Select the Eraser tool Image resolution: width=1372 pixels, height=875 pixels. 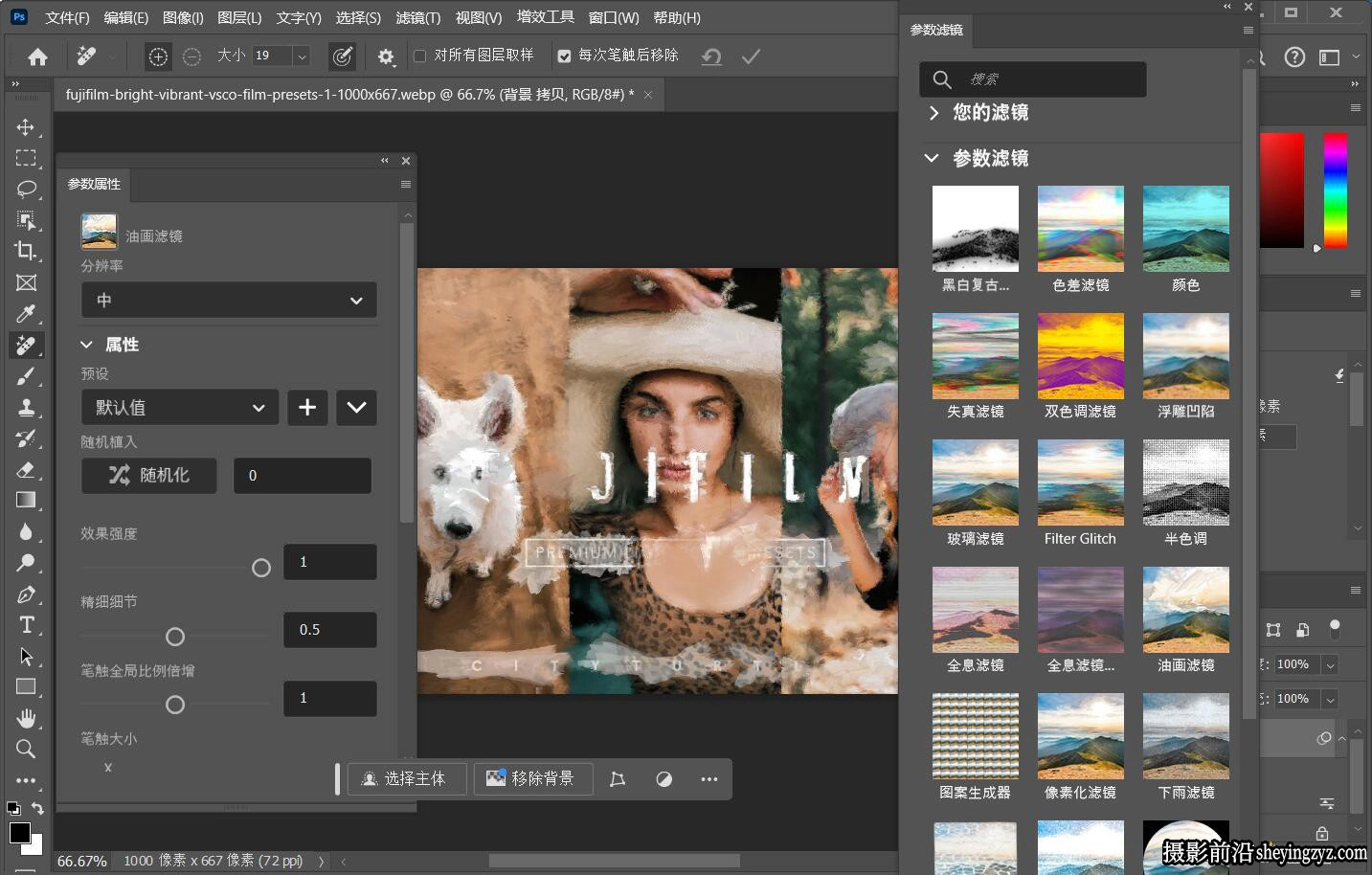click(x=26, y=469)
